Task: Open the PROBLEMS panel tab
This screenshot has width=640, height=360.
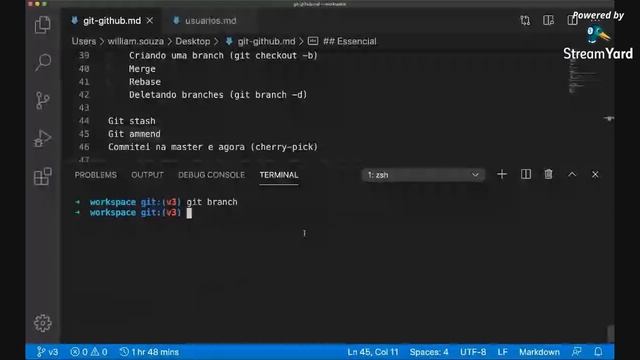Action: [x=96, y=175]
